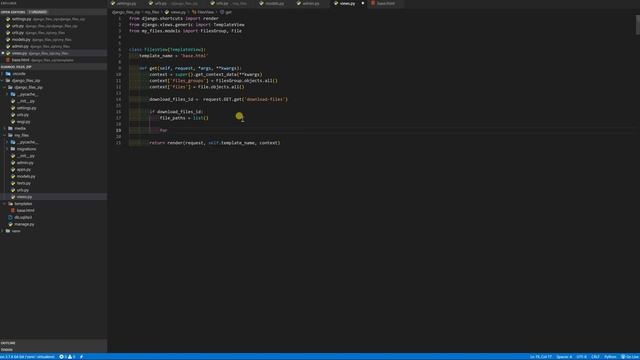Click the 'file_paths = list()' code line

coord(184,118)
